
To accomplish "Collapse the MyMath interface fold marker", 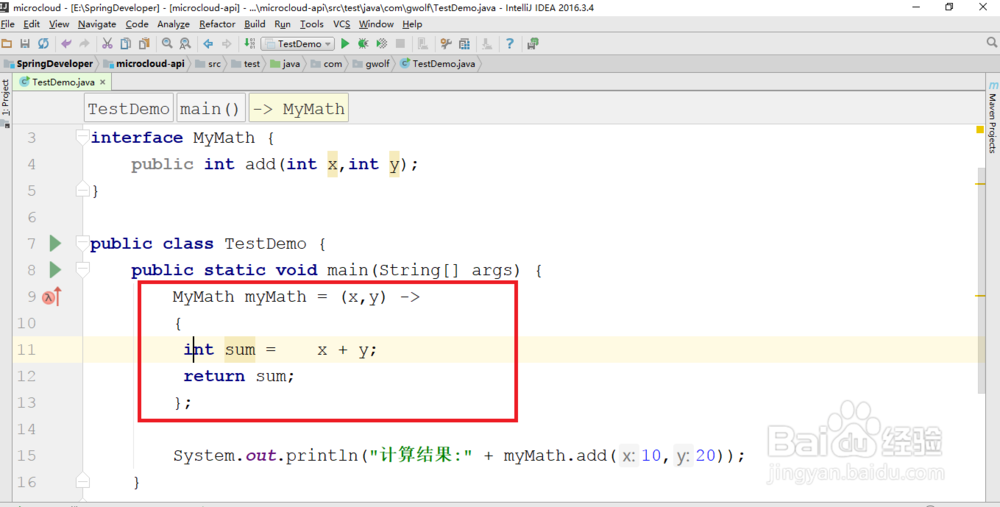I will click(x=82, y=136).
